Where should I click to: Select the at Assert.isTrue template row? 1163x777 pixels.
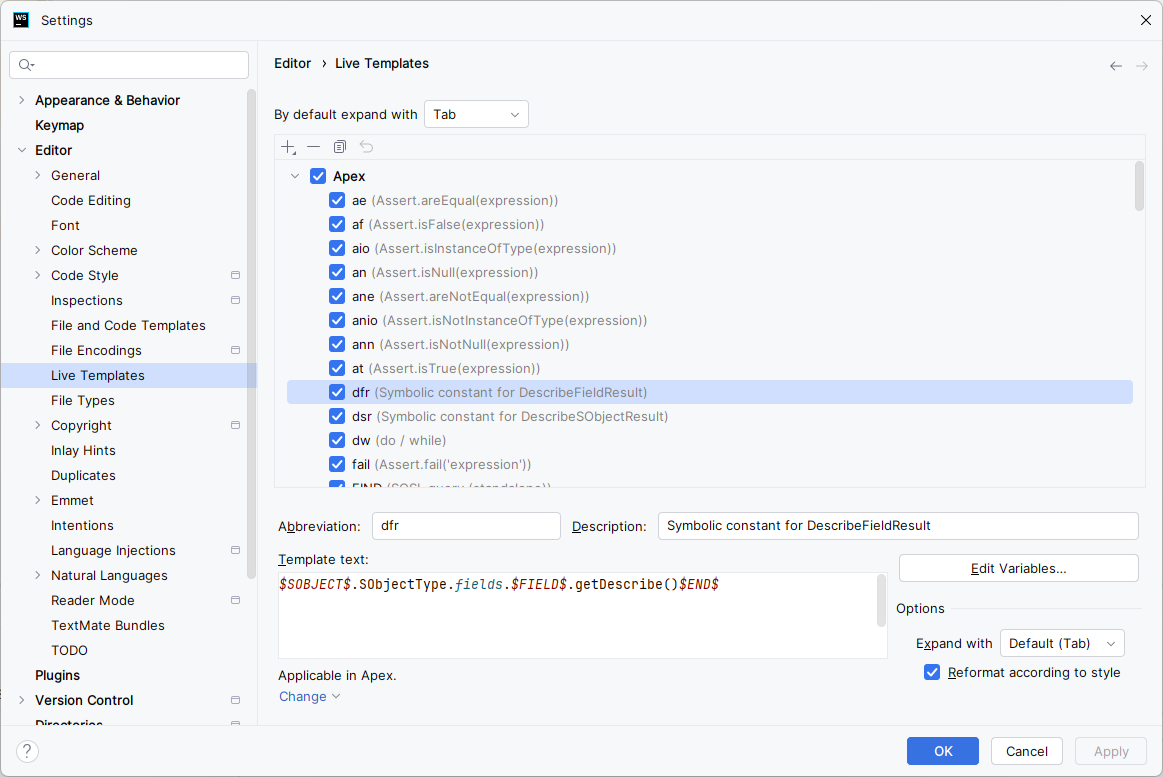(710, 368)
